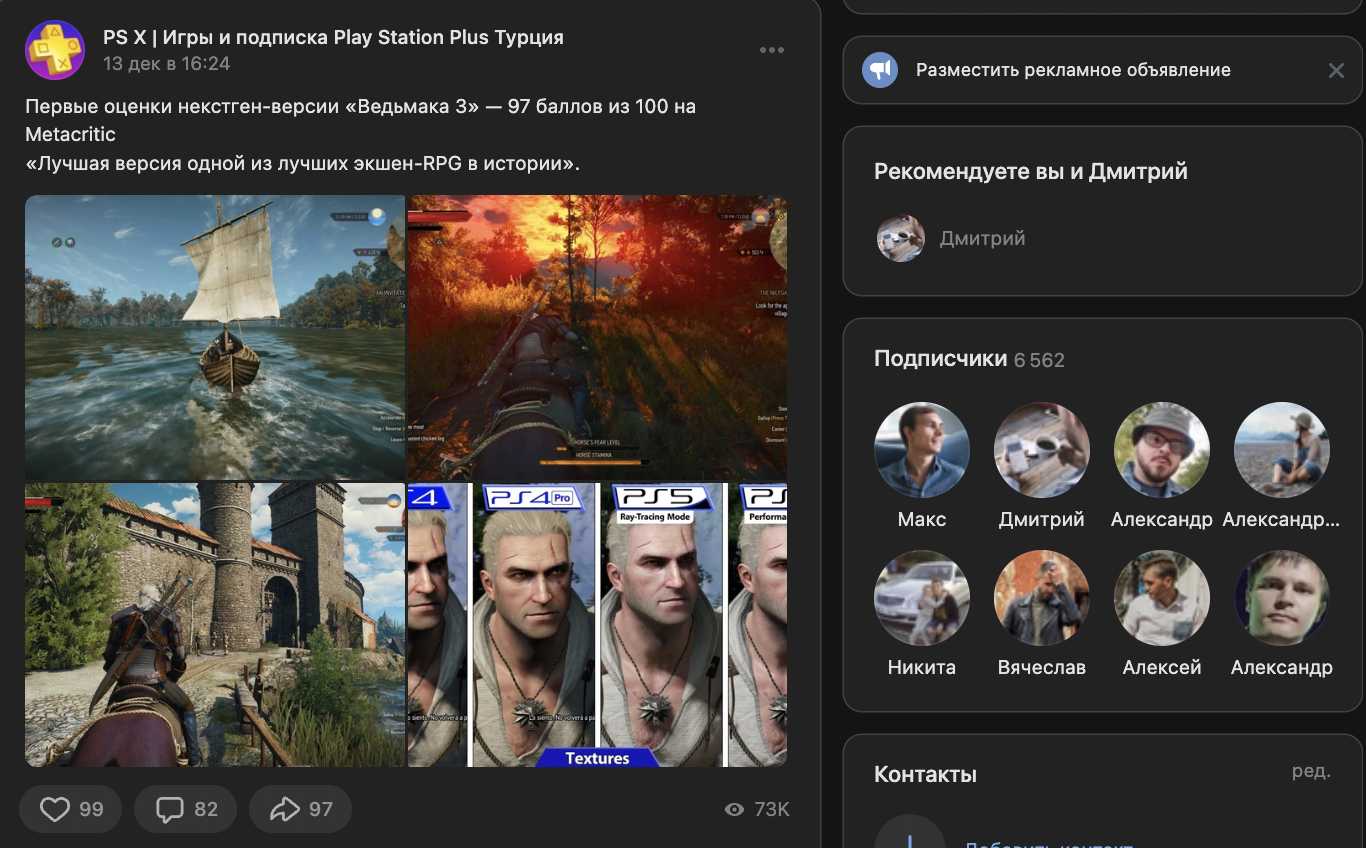Click ред. edit link in Контакты
Viewport: 1366px width, 848px height.
tap(1311, 771)
